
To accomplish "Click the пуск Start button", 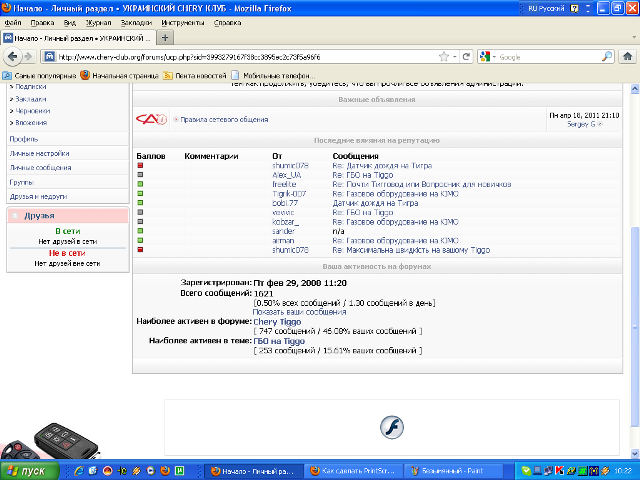I will tap(29, 471).
